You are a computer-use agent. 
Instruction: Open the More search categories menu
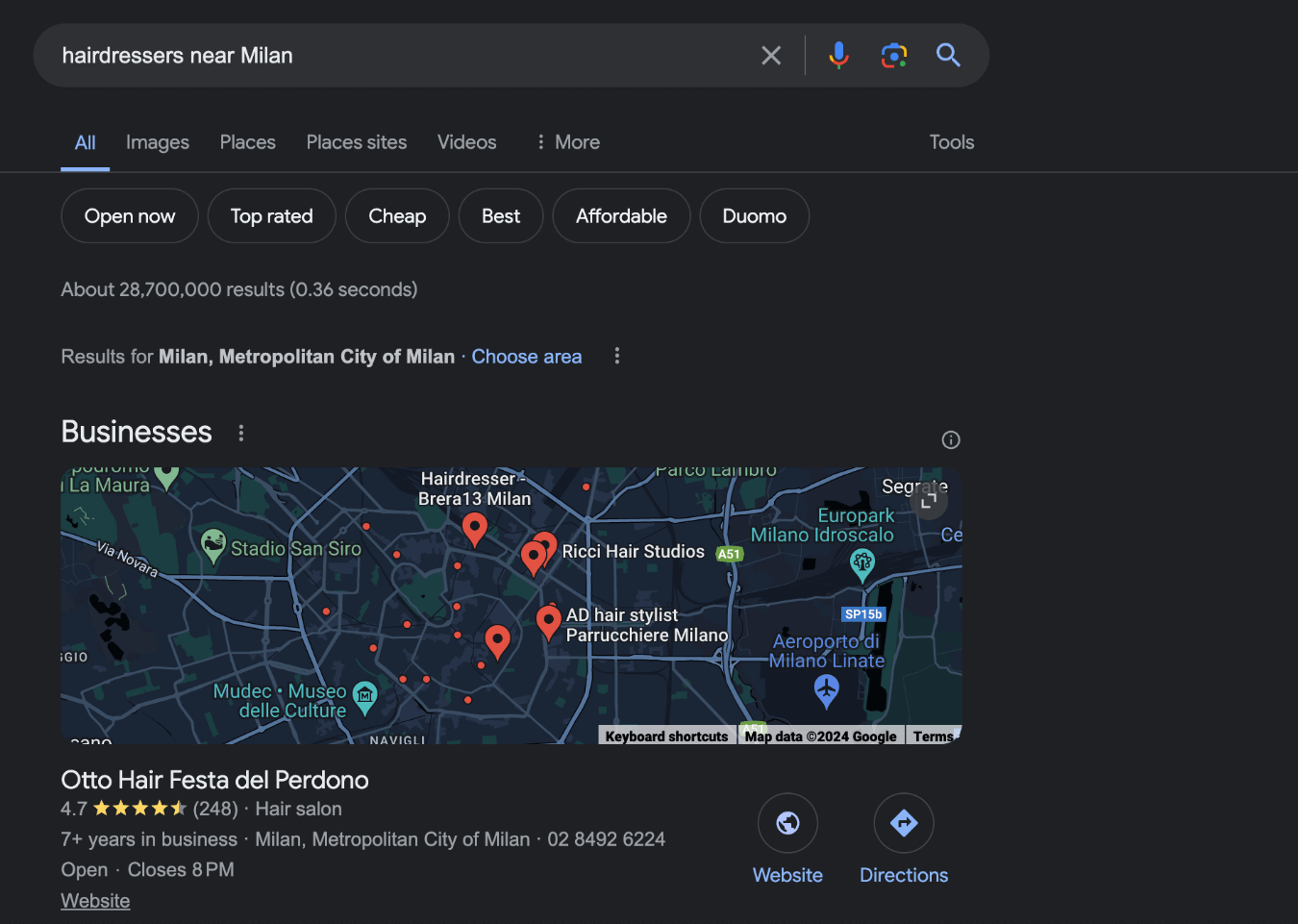[566, 141]
